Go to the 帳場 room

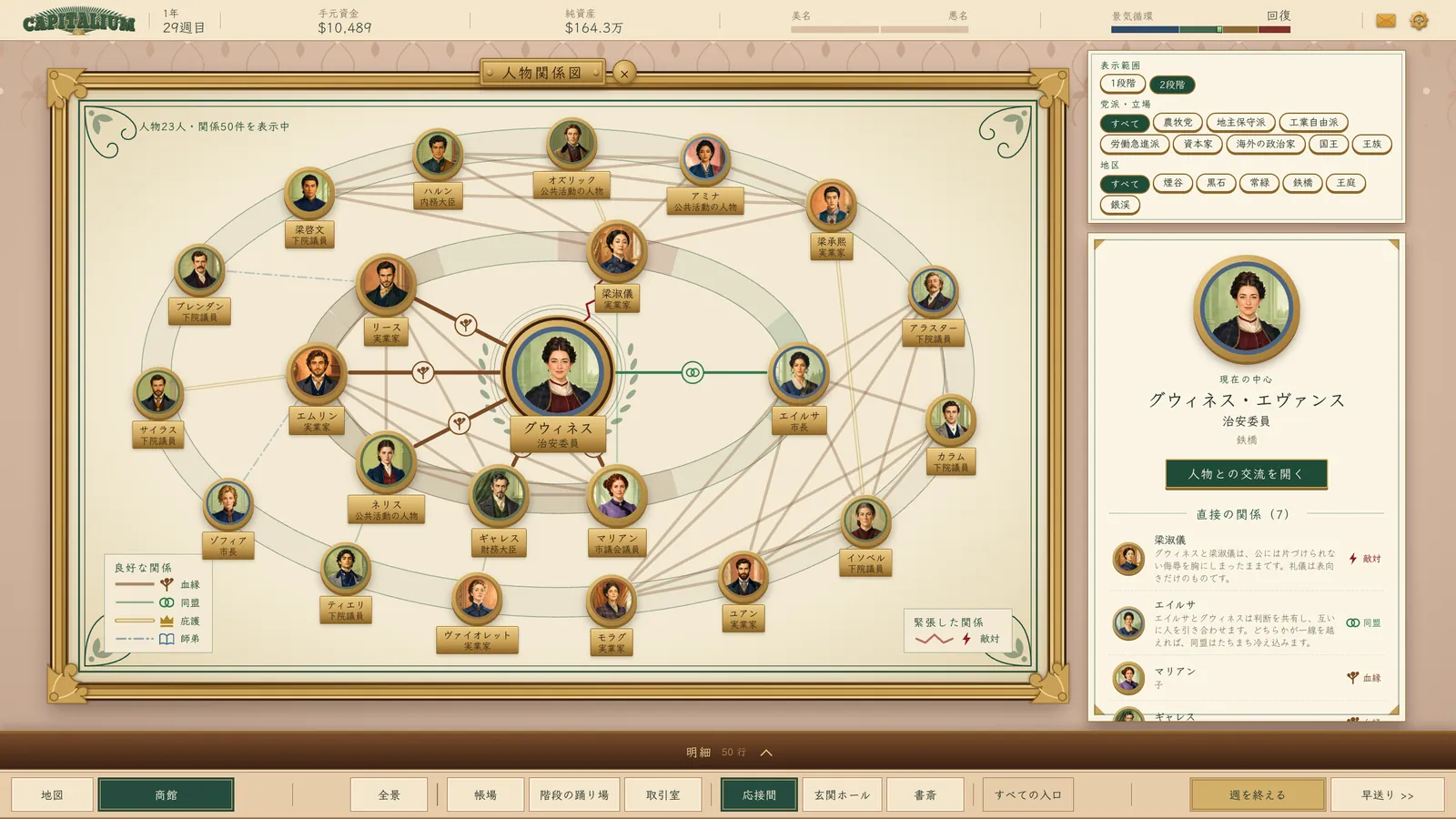point(485,795)
